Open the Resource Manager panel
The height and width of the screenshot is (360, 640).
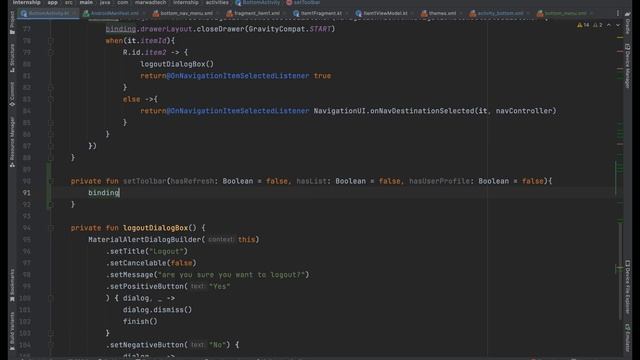(12, 142)
